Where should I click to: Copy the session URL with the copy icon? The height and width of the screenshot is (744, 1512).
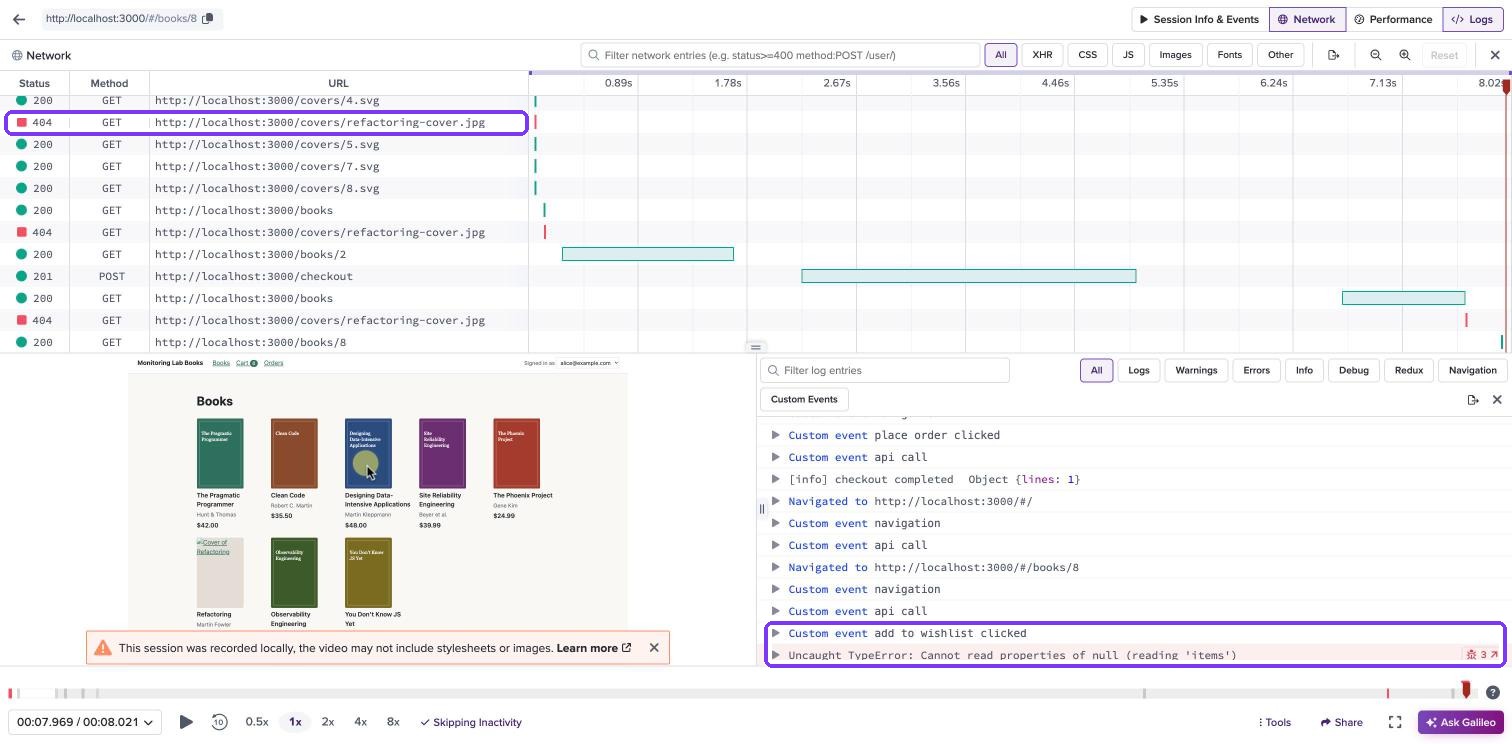pyautogui.click(x=208, y=19)
